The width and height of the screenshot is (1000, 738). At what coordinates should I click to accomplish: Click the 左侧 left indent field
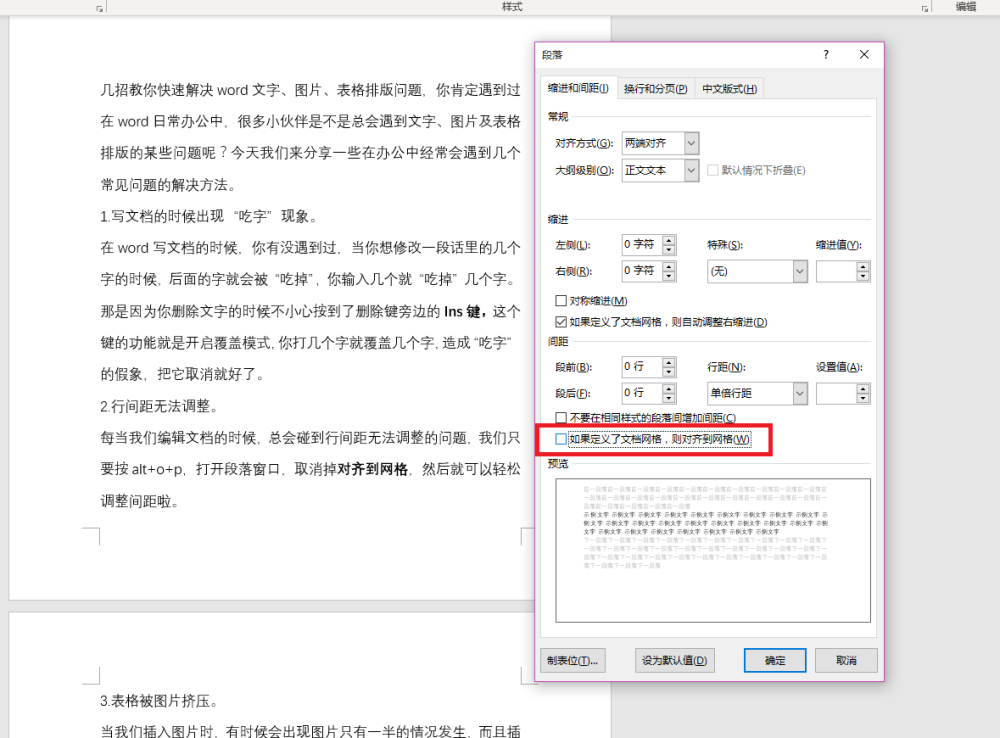[642, 244]
